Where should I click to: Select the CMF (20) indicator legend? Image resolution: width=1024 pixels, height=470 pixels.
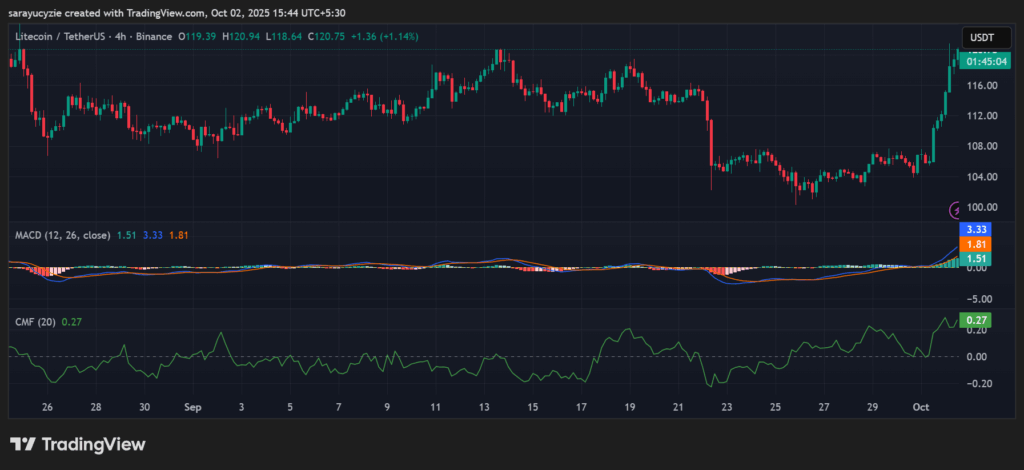tap(35, 321)
